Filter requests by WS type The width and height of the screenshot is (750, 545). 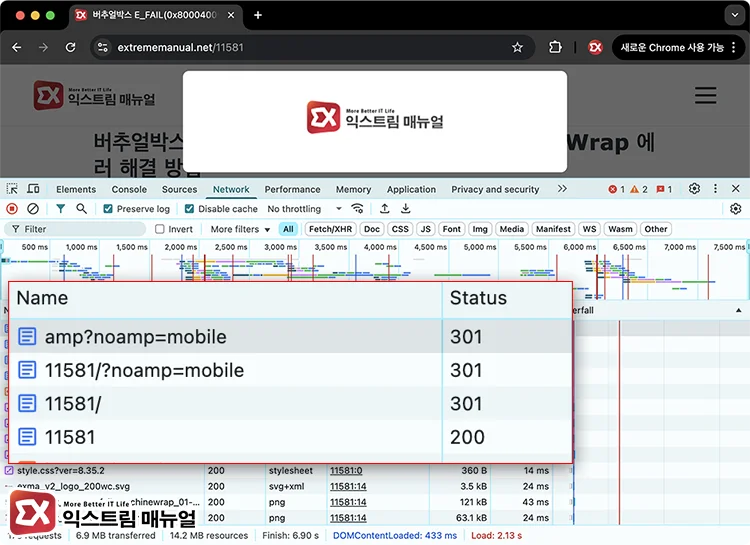(x=589, y=229)
